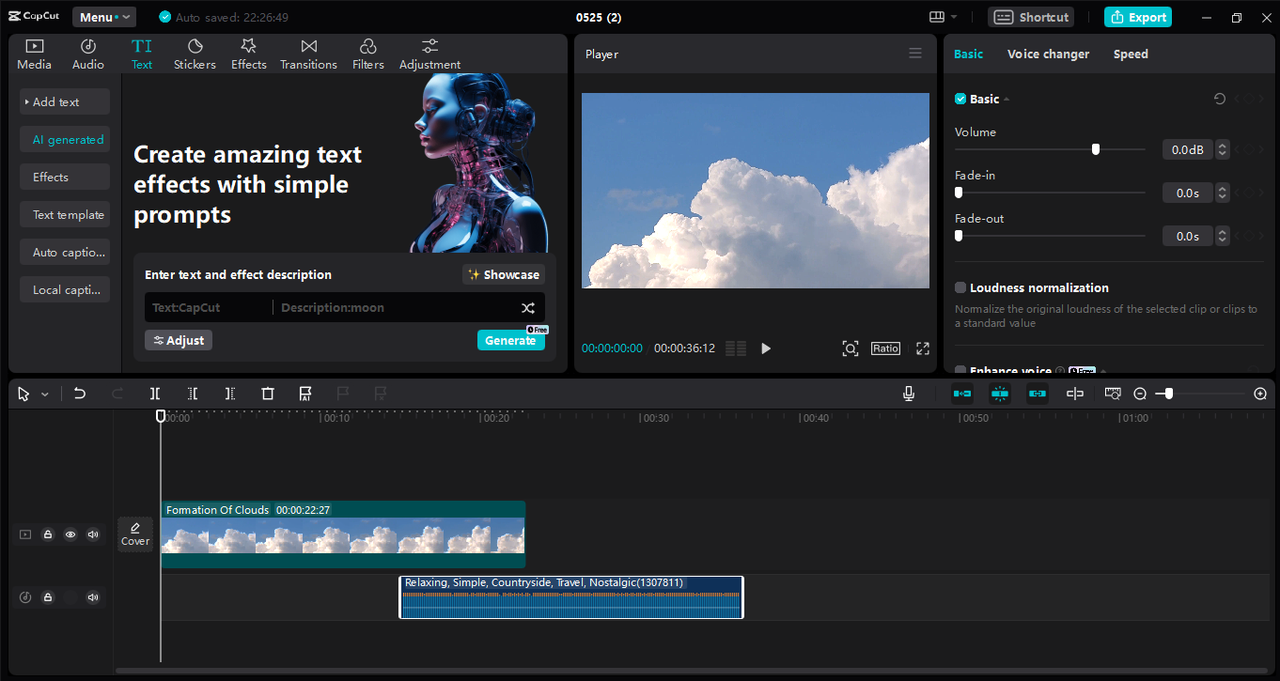The height and width of the screenshot is (681, 1280).
Task: Click the microphone record voiceover icon
Action: click(x=909, y=394)
